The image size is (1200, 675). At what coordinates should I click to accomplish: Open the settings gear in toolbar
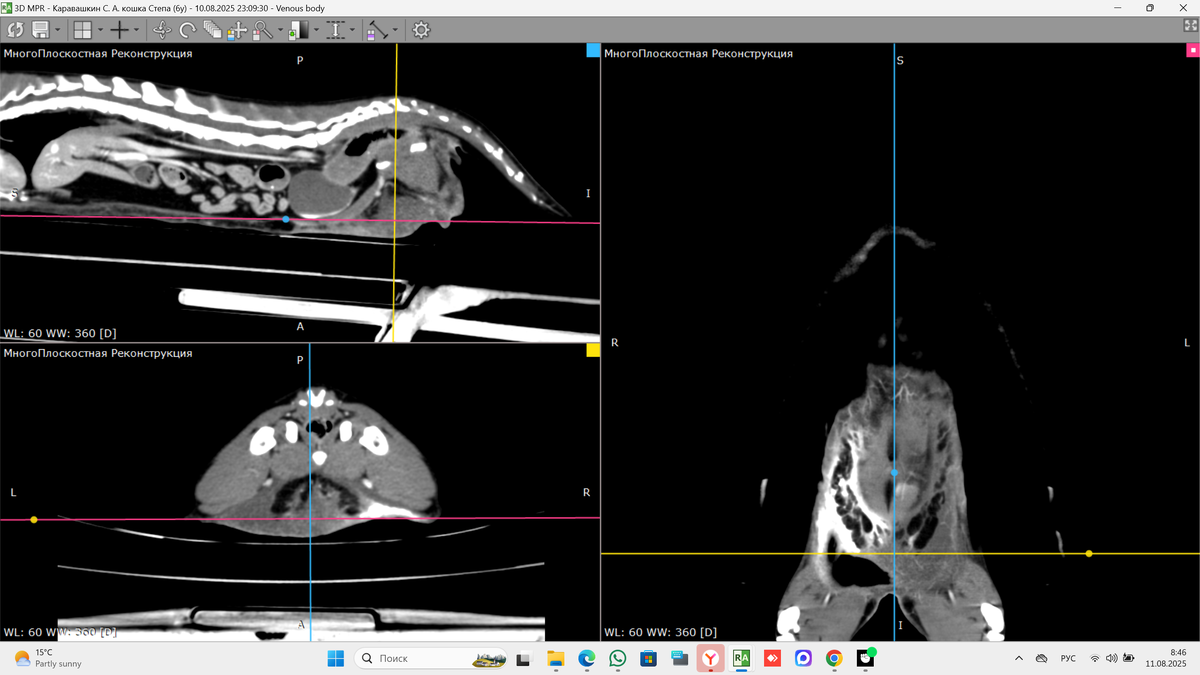[421, 30]
